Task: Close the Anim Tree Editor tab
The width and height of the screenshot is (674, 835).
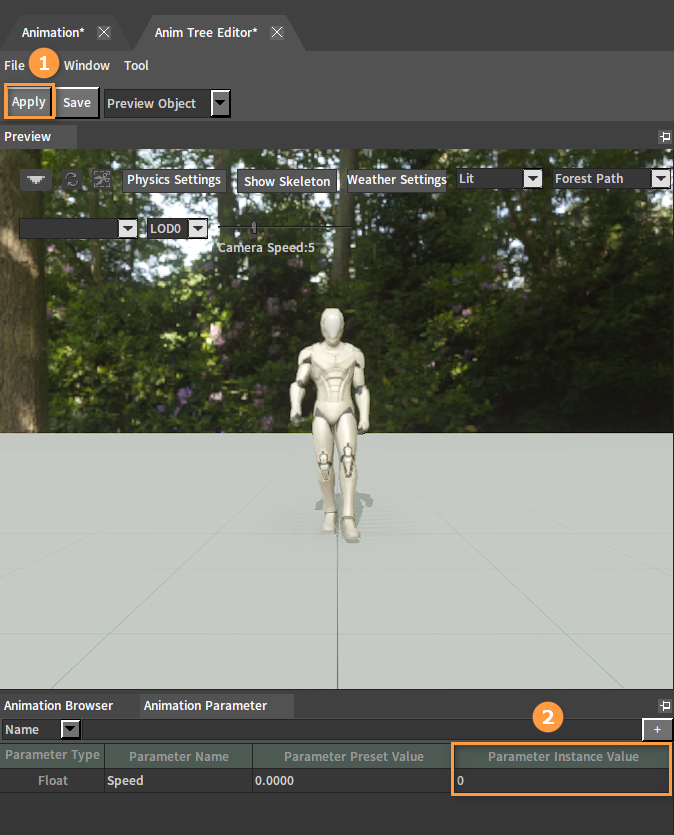Action: point(277,32)
